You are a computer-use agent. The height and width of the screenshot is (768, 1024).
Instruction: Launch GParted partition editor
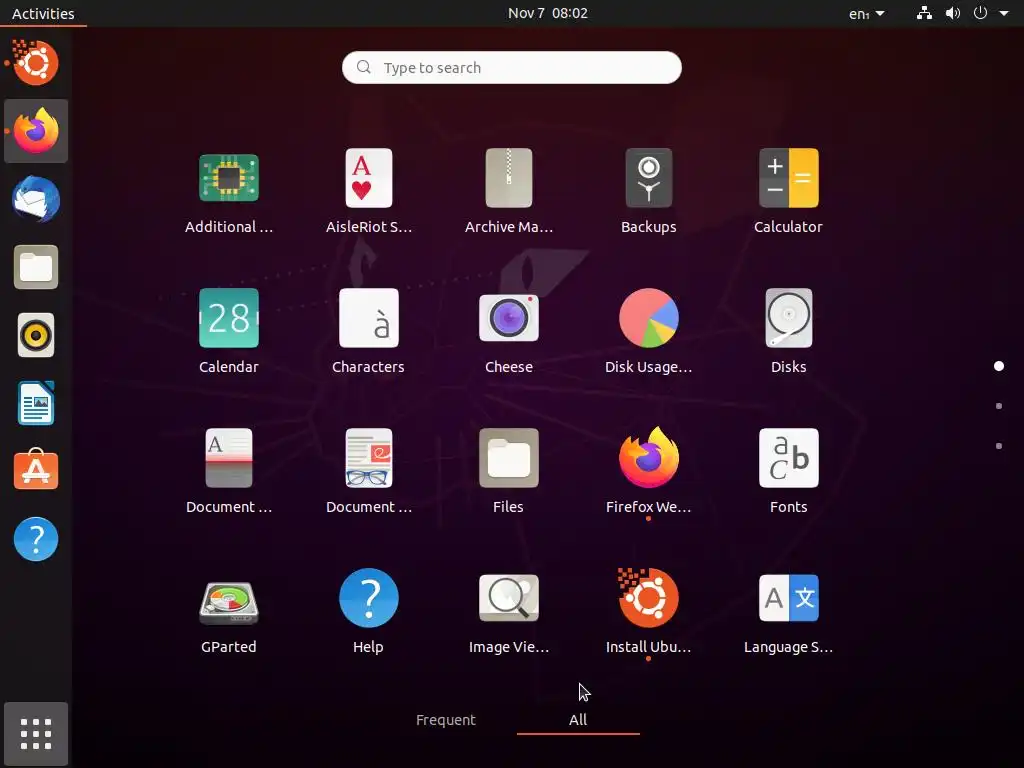click(x=229, y=602)
